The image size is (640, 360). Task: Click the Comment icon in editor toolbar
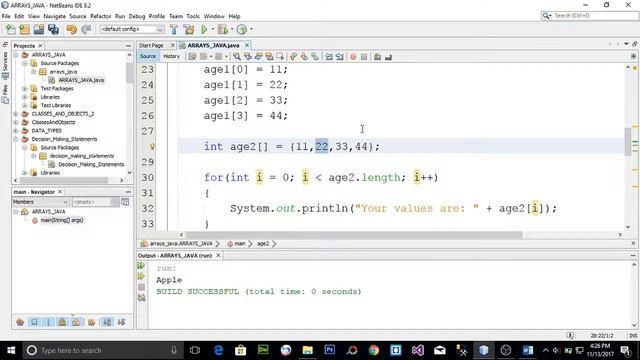[378, 57]
